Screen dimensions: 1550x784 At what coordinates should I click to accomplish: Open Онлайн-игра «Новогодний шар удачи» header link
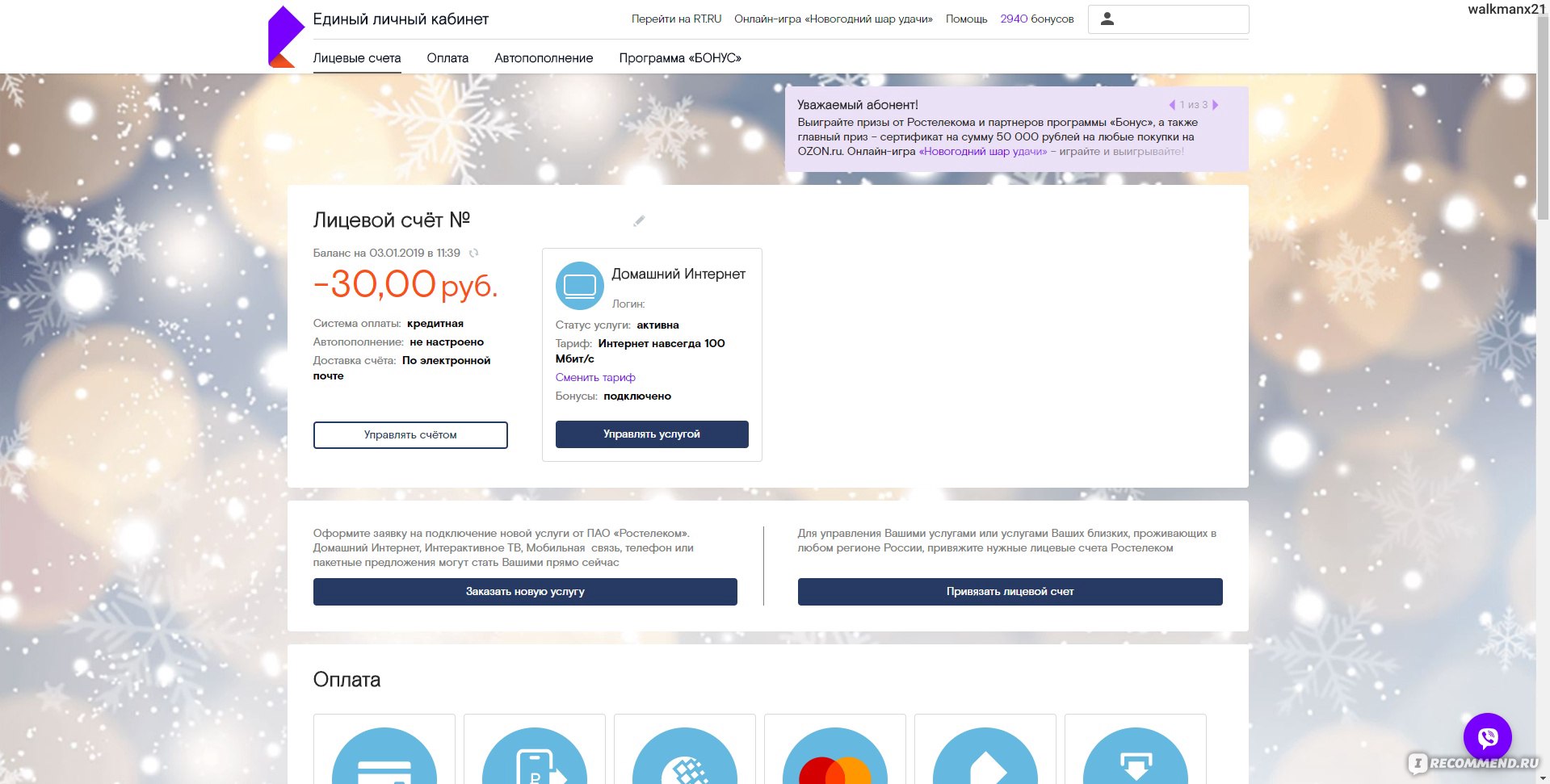coord(833,19)
